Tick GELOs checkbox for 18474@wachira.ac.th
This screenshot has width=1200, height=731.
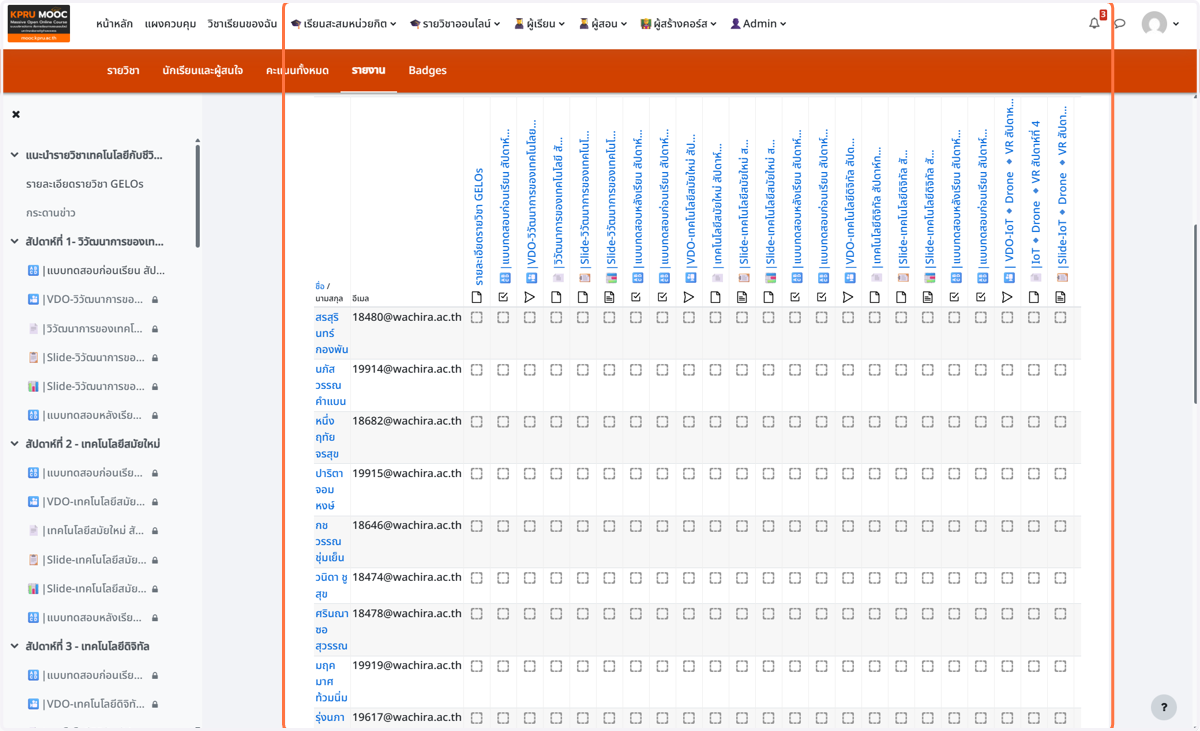point(477,578)
